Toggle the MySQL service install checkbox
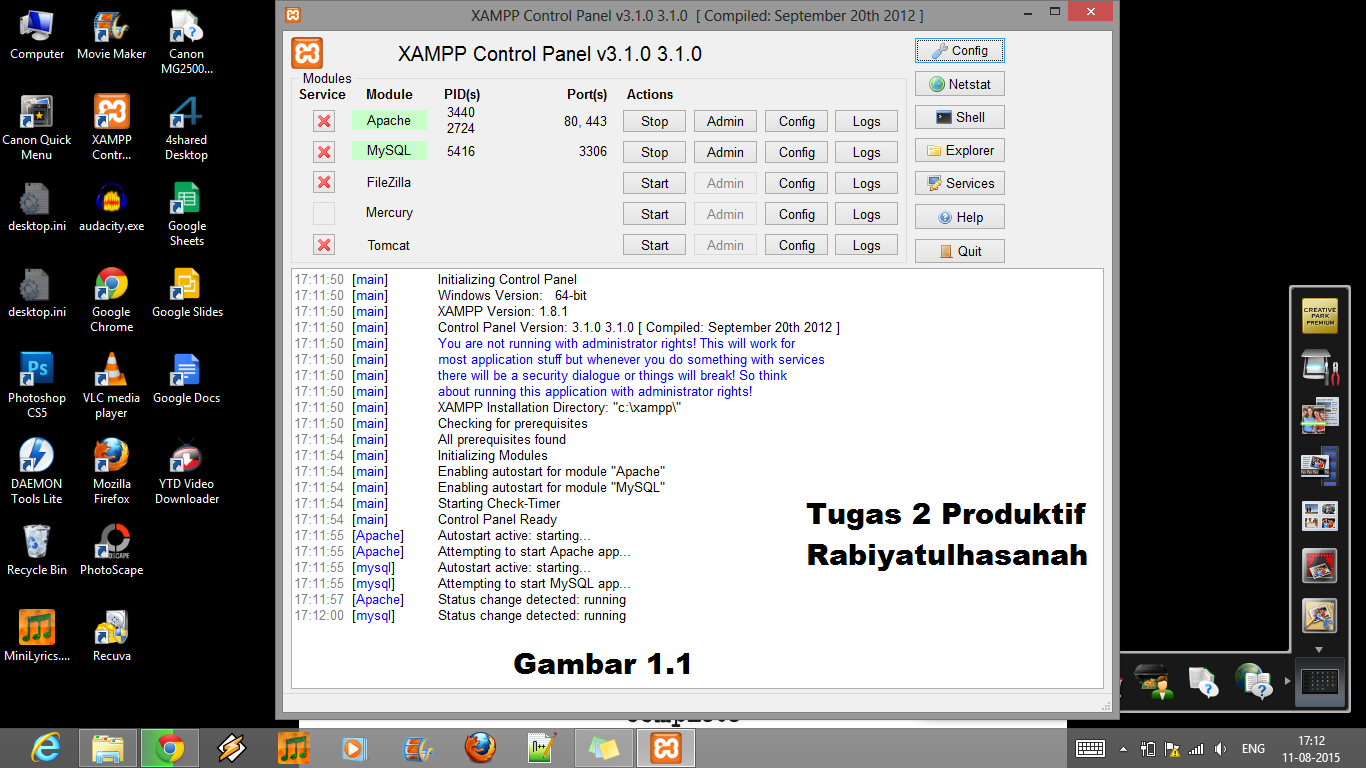Screen dimensions: 1366x768 coord(323,151)
